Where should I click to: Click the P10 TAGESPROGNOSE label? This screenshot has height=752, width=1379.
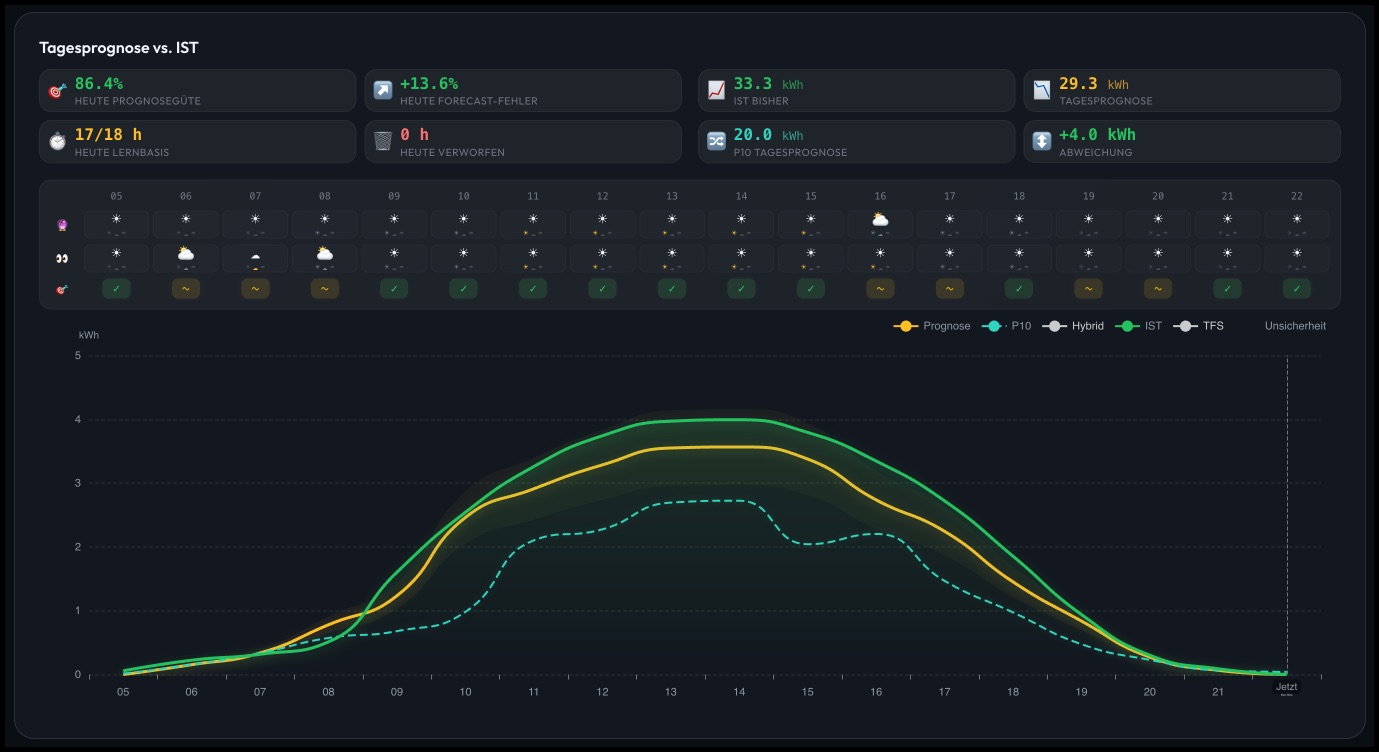(790, 152)
